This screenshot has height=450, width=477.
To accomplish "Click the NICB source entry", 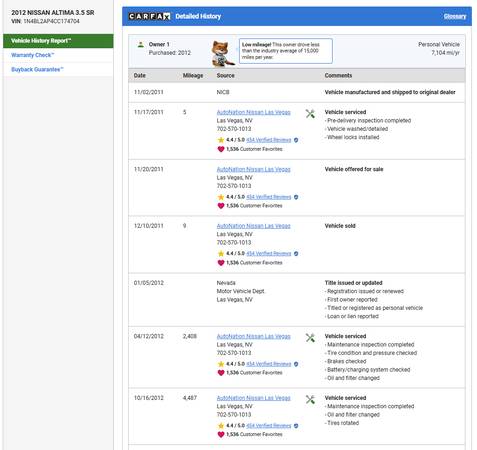I will [x=223, y=92].
